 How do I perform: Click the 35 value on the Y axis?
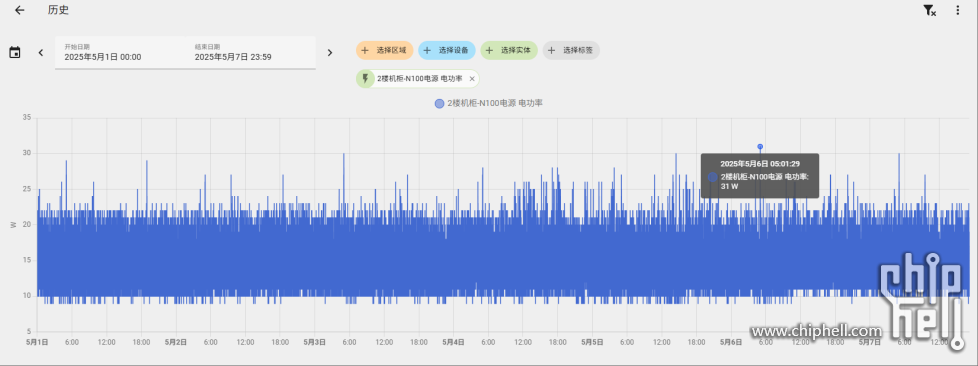26,117
